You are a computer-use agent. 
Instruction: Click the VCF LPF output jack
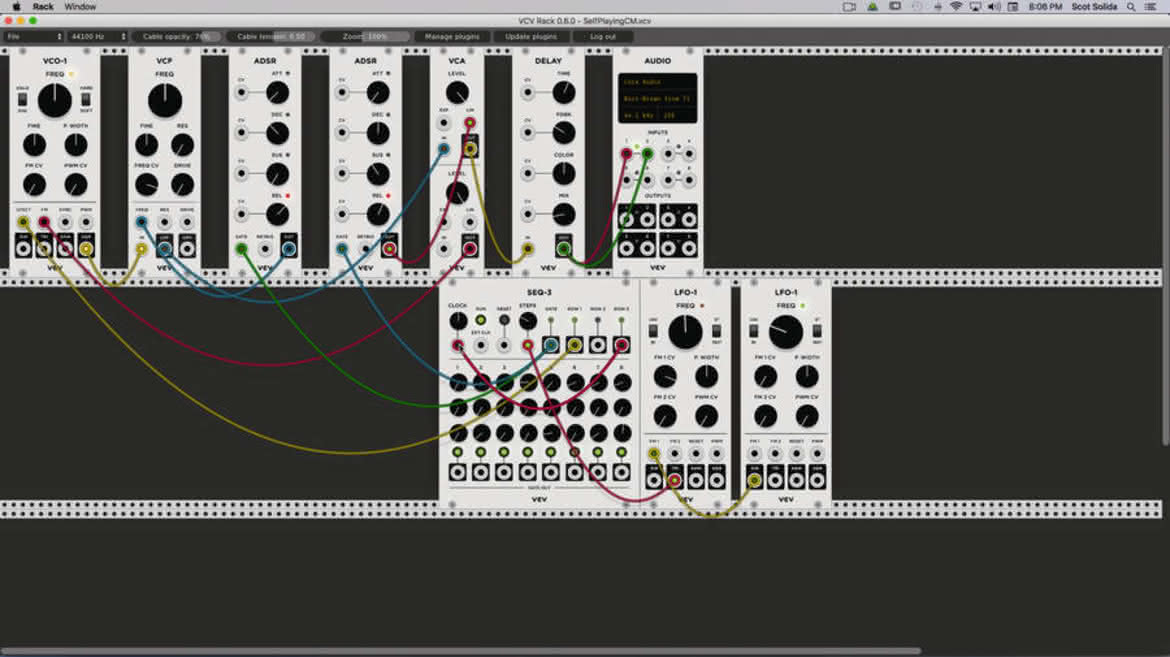click(165, 249)
